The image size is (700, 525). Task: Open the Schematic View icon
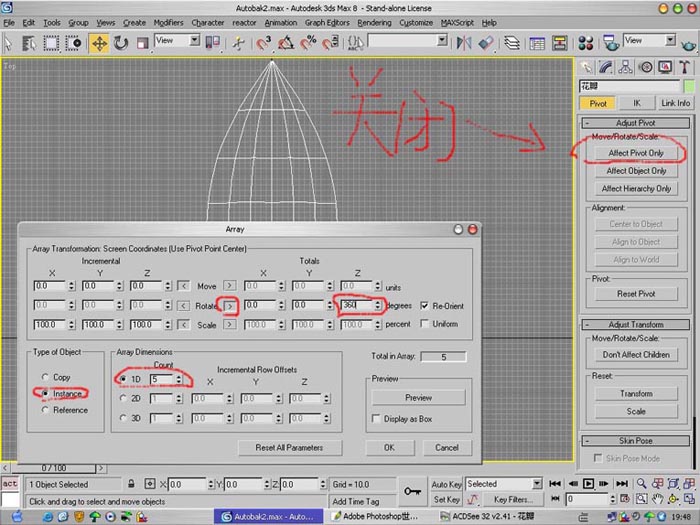pyautogui.click(x=559, y=43)
